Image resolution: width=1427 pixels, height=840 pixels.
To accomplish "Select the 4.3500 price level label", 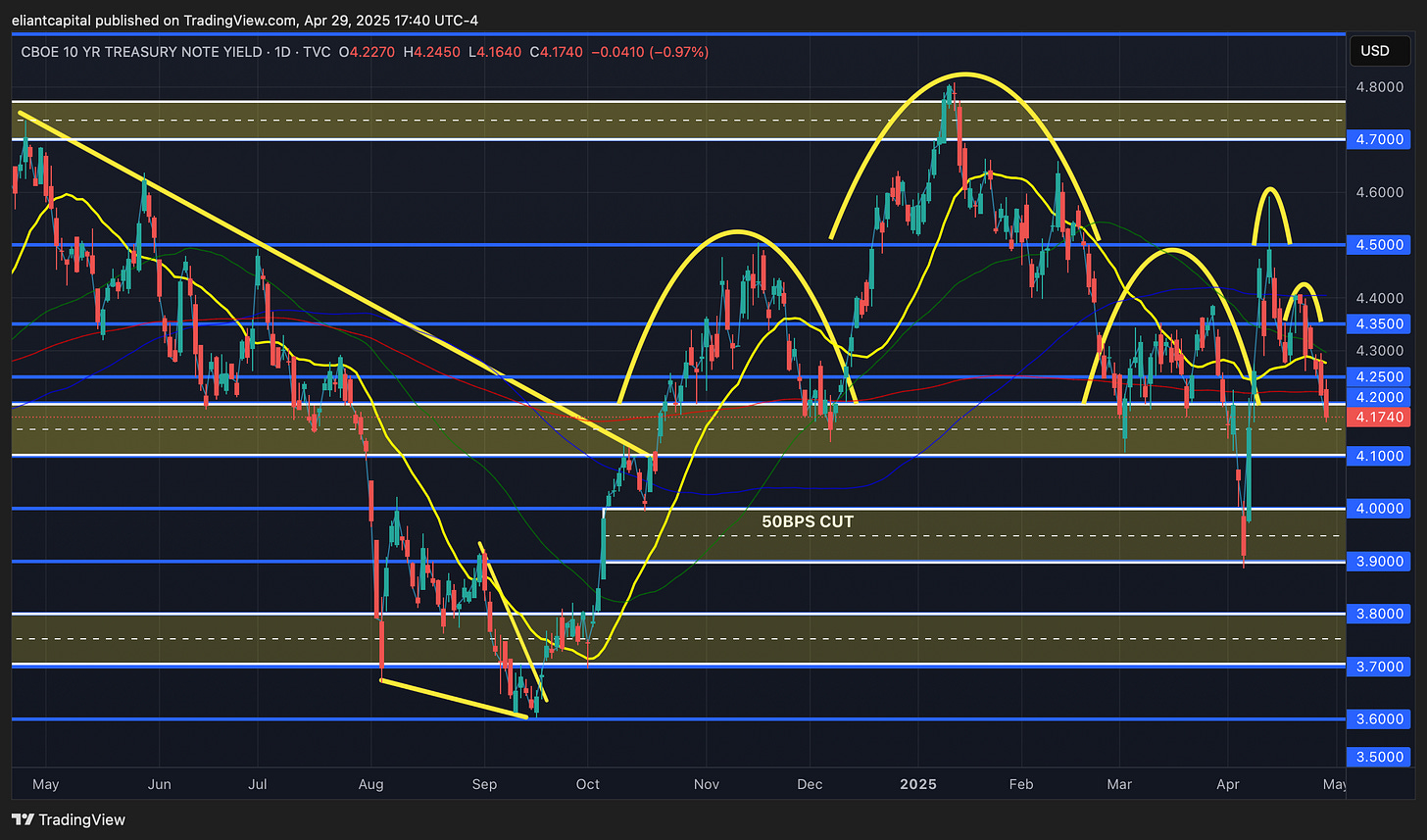I will click(x=1381, y=323).
